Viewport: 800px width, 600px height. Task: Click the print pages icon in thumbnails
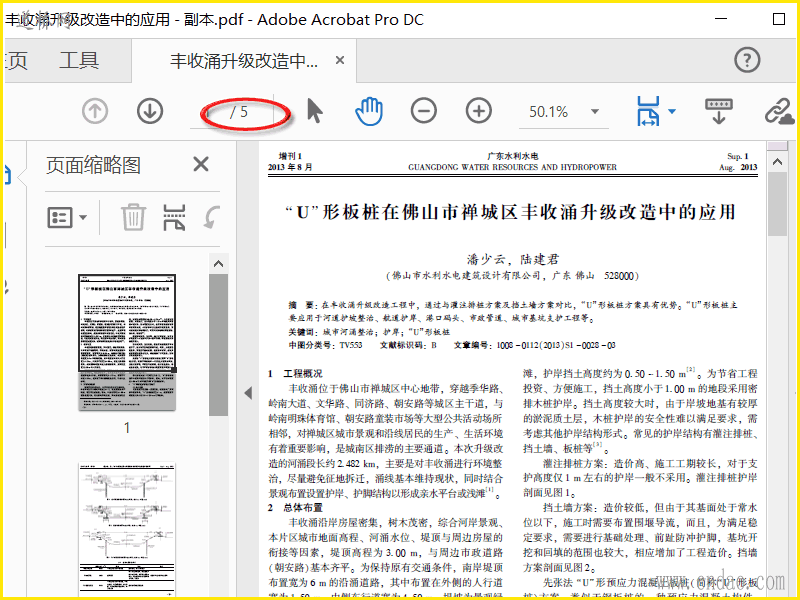(174, 217)
